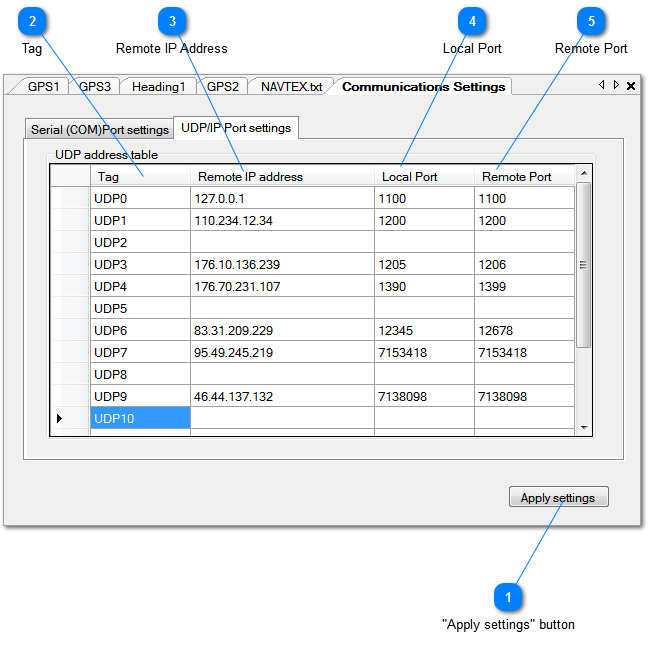The width and height of the screenshot is (649, 648).
Task: Select the 1390 local port cell
Action: click(424, 286)
